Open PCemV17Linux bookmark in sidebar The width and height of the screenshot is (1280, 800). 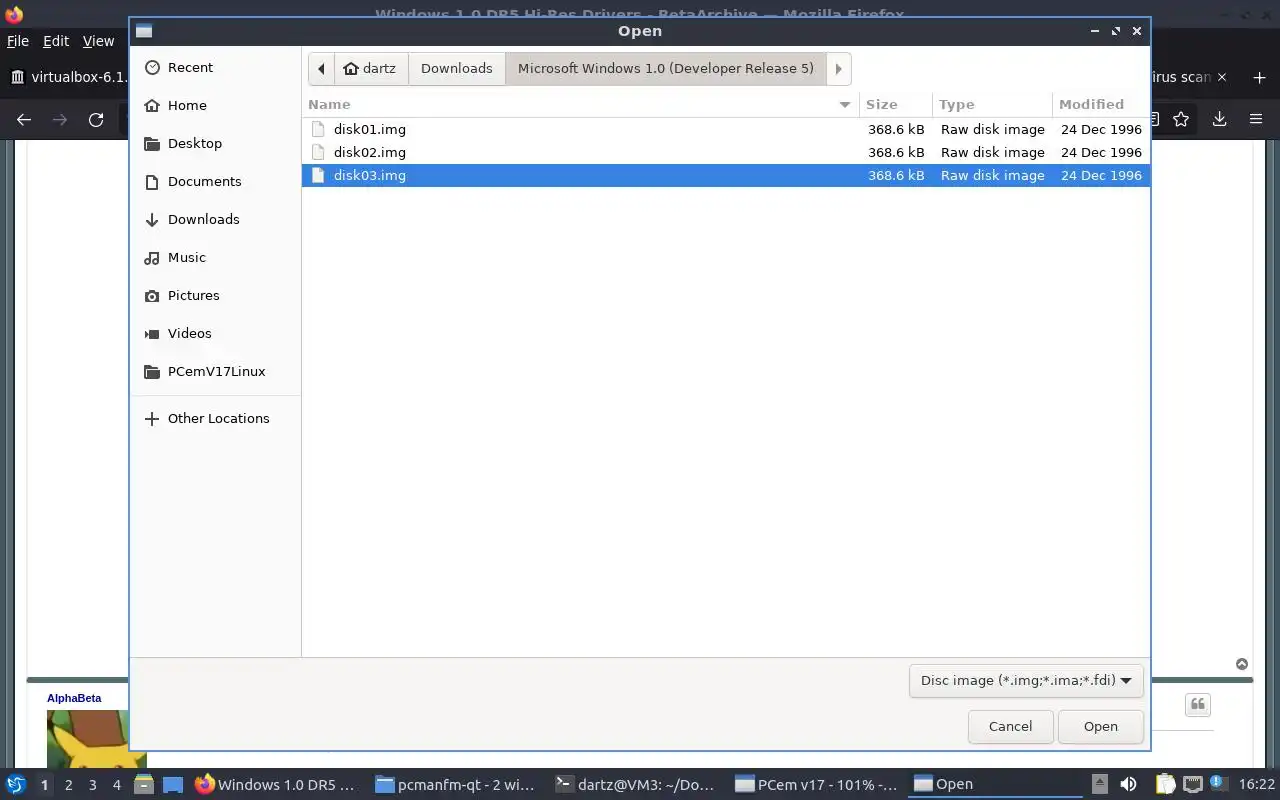pyautogui.click(x=215, y=371)
